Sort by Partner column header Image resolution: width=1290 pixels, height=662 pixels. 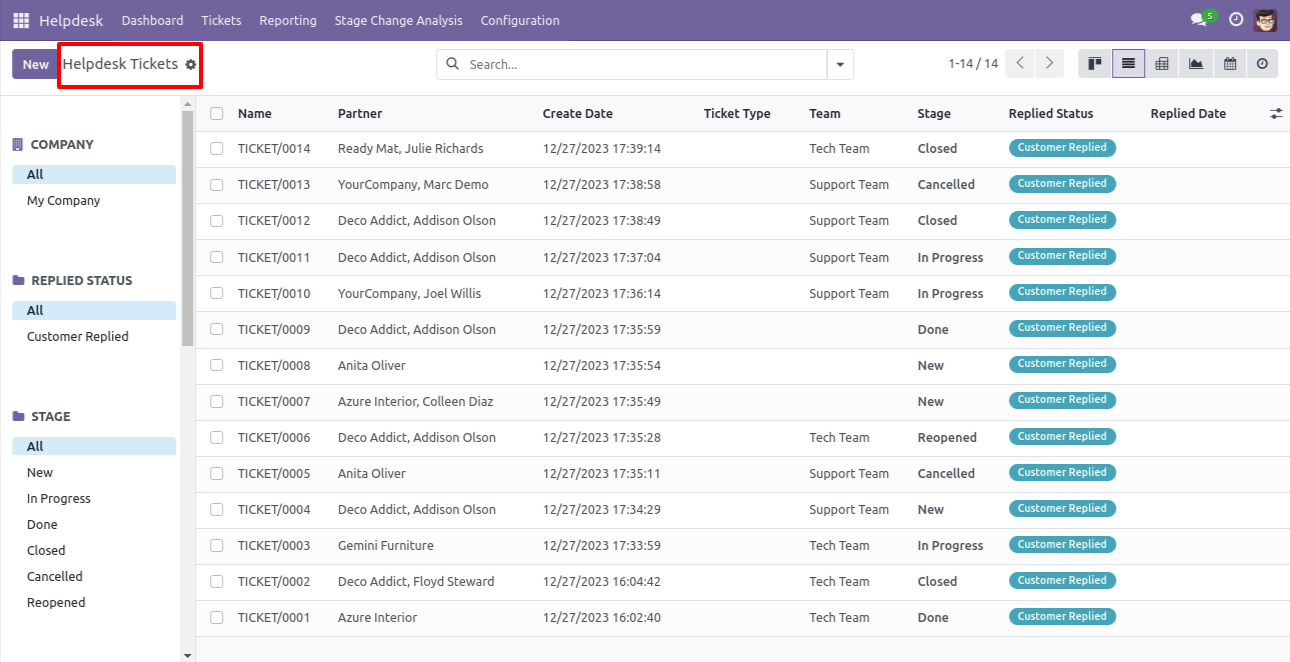[360, 114]
